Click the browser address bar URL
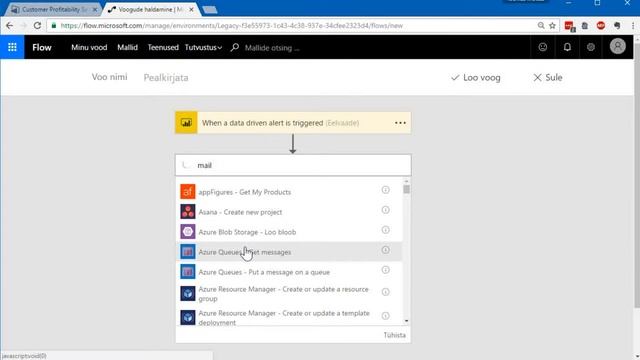 pyautogui.click(x=231, y=26)
